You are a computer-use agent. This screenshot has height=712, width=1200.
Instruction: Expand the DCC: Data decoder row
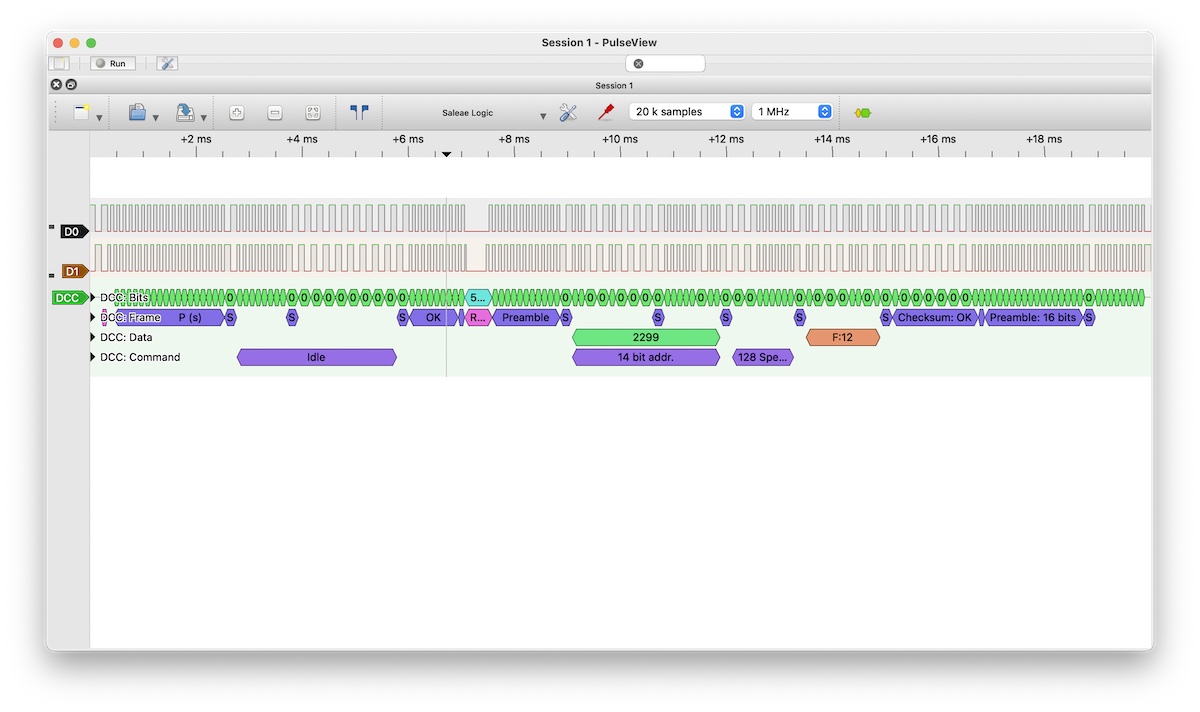coord(94,338)
